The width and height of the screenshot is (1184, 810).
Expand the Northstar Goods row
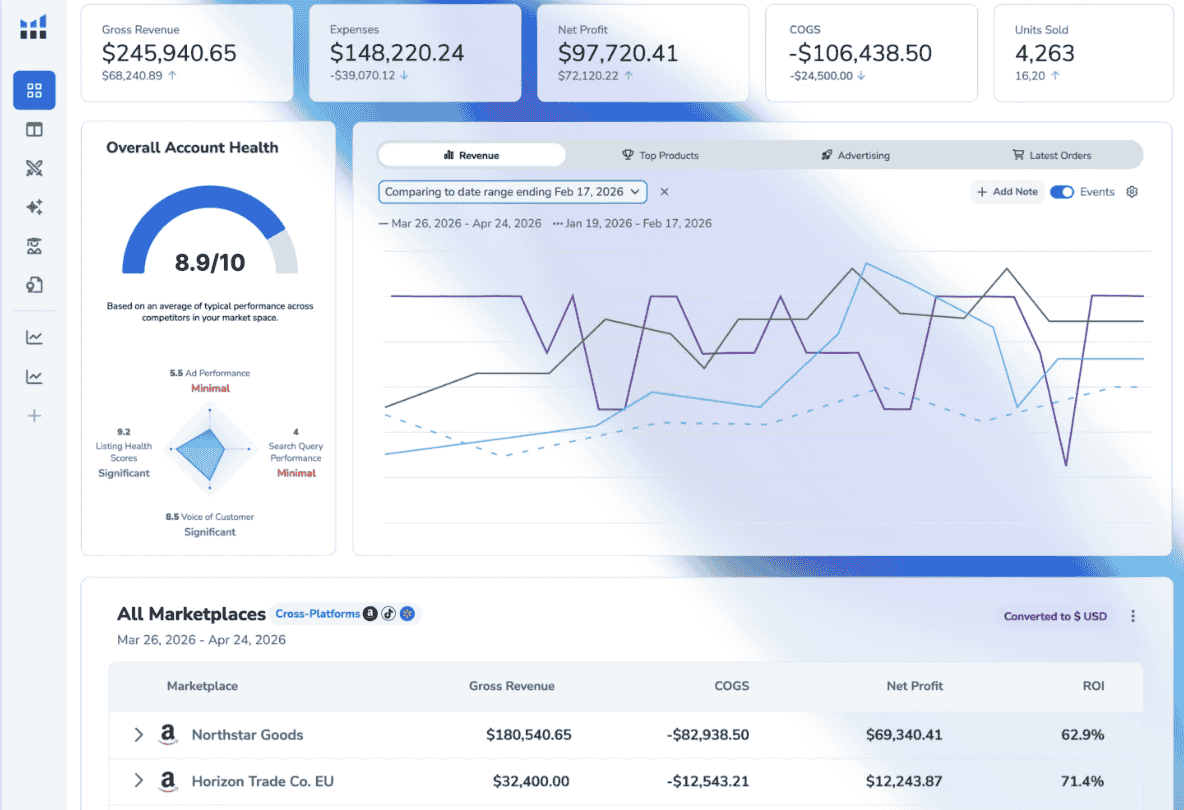[138, 735]
